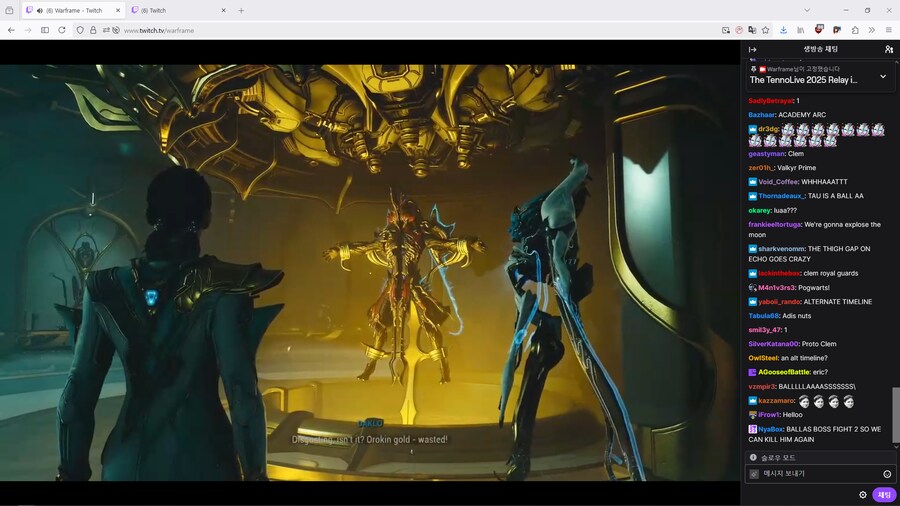Click SilverKatana00's username
This screenshot has width=900, height=506.
point(773,344)
